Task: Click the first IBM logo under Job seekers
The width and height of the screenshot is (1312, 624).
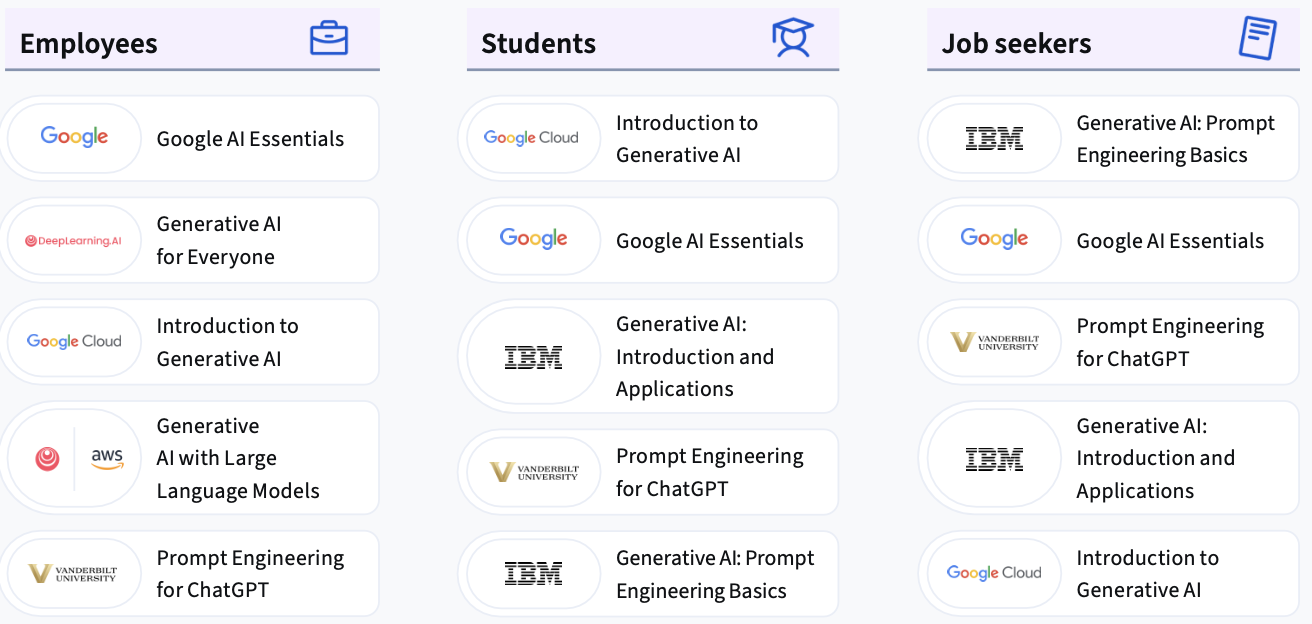Action: click(994, 139)
